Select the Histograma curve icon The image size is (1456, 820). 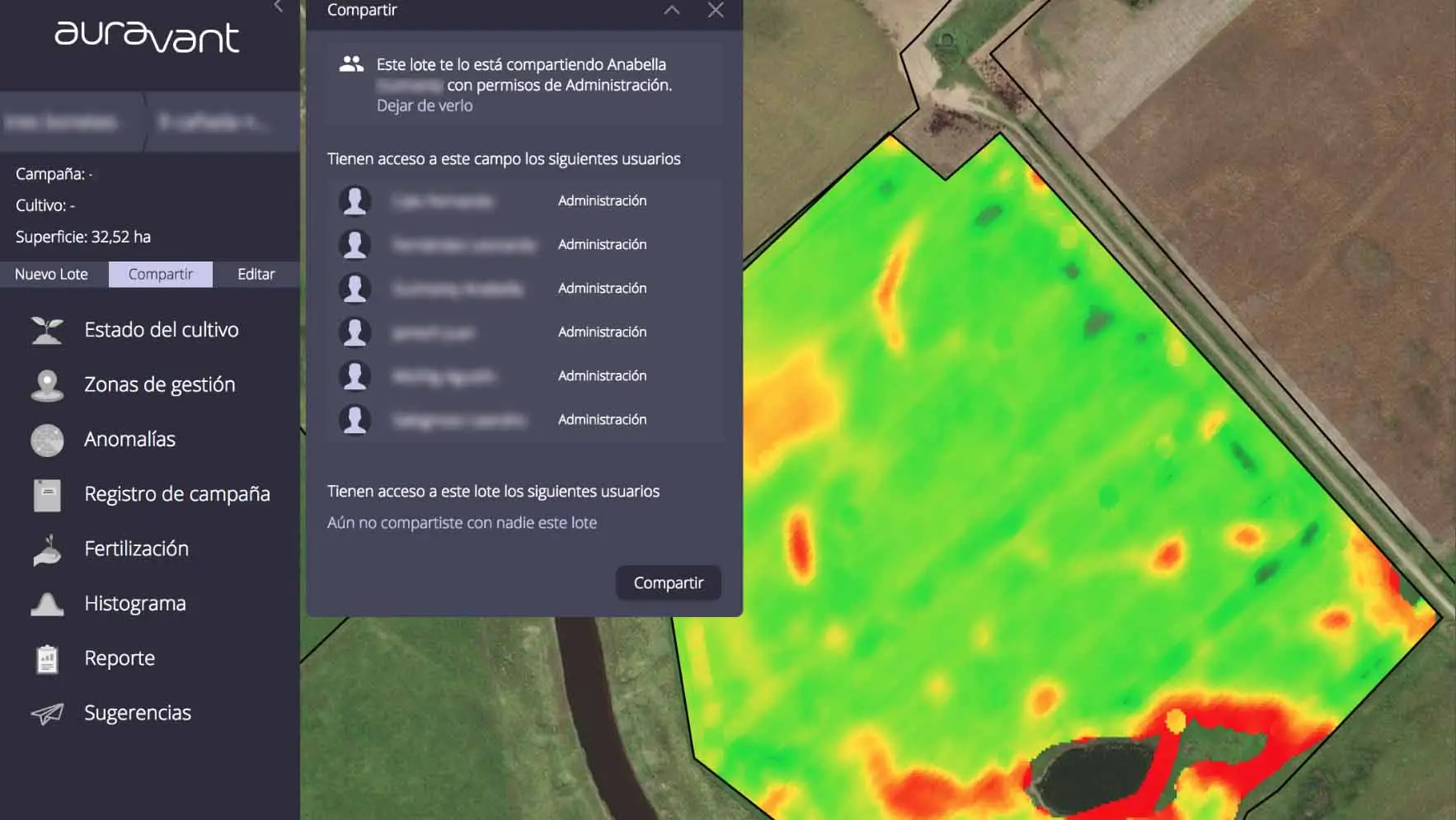47,604
